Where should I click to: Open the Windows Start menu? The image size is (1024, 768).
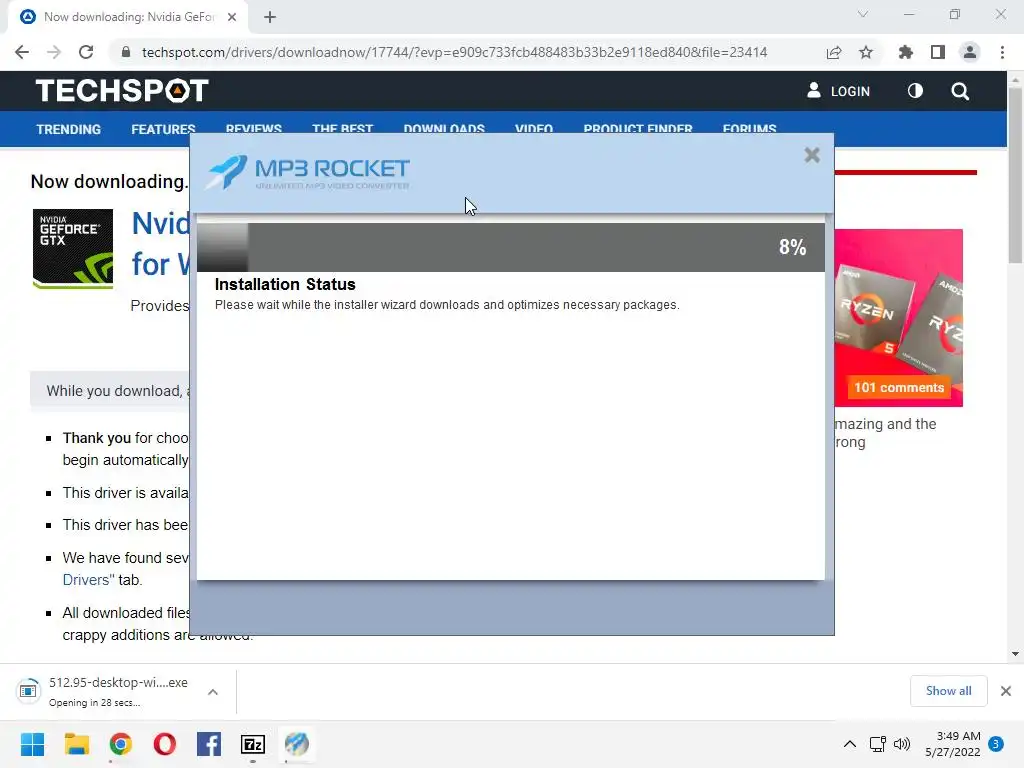[32, 744]
